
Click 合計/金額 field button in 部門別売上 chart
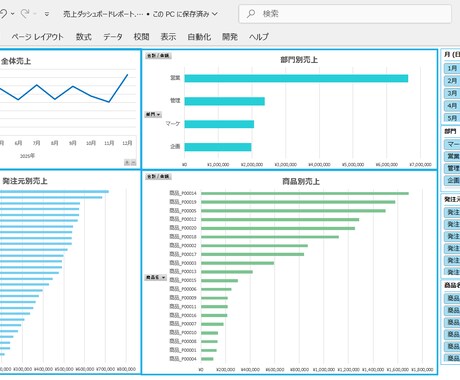tap(158, 56)
